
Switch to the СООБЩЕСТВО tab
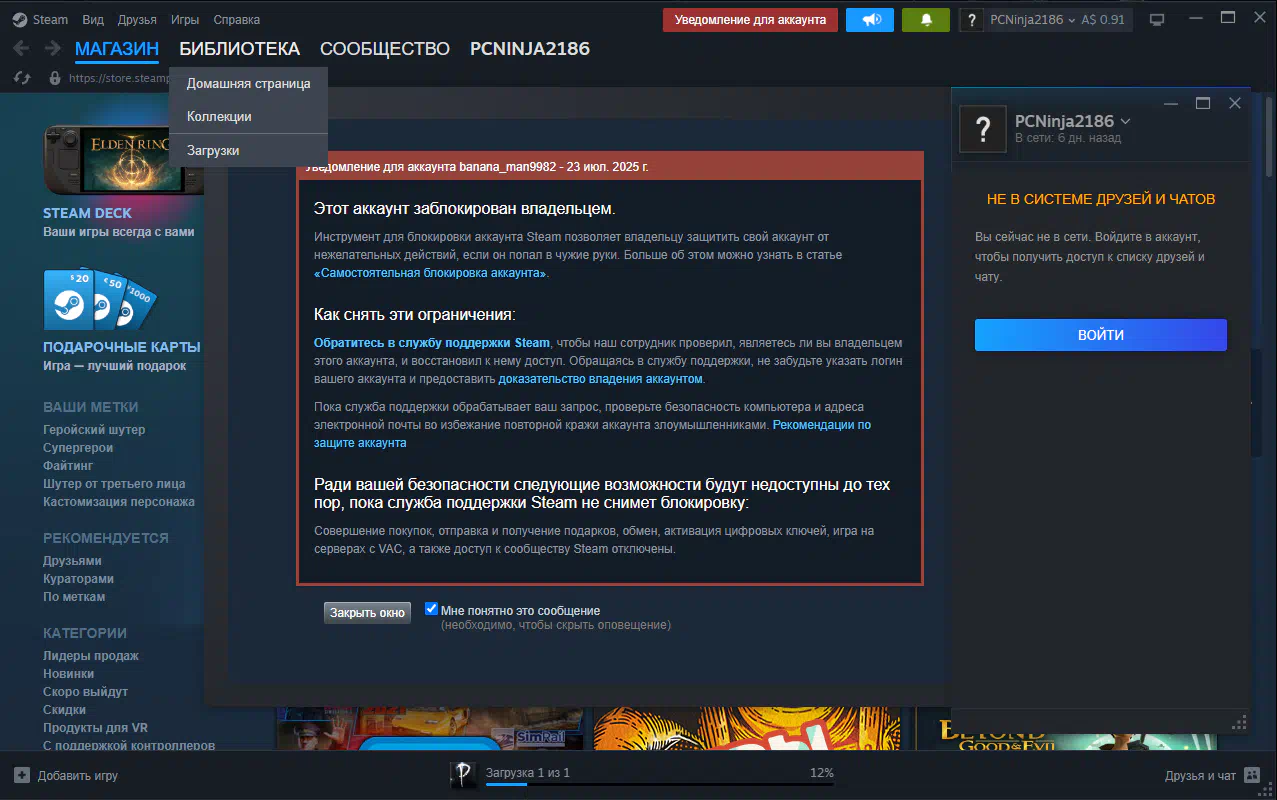(385, 49)
